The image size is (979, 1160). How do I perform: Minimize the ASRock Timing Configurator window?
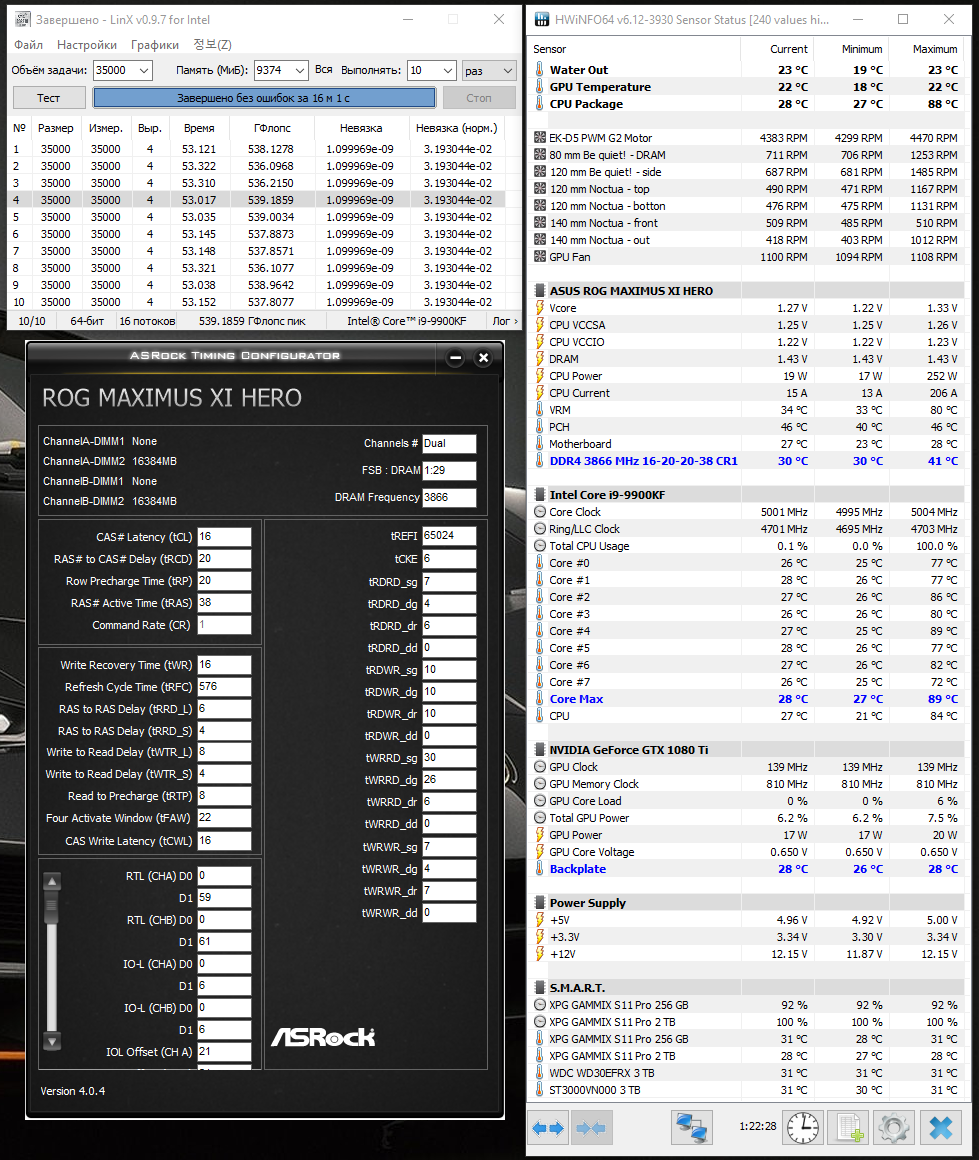456,358
